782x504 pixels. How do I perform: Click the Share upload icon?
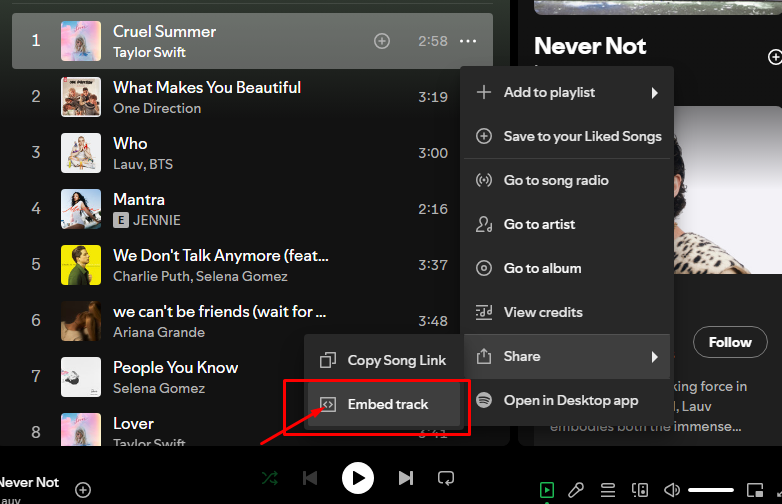click(x=484, y=356)
